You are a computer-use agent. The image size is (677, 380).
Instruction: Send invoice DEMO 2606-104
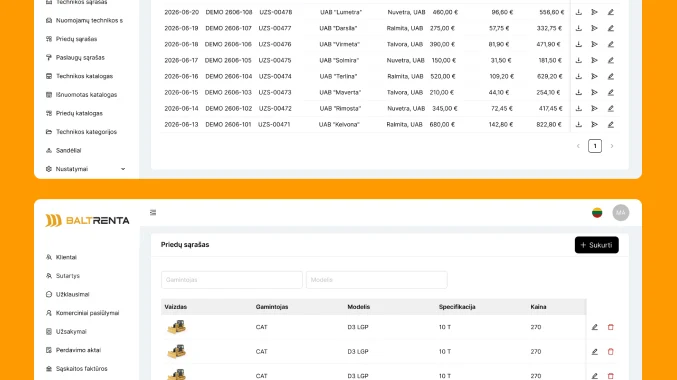tap(595, 76)
